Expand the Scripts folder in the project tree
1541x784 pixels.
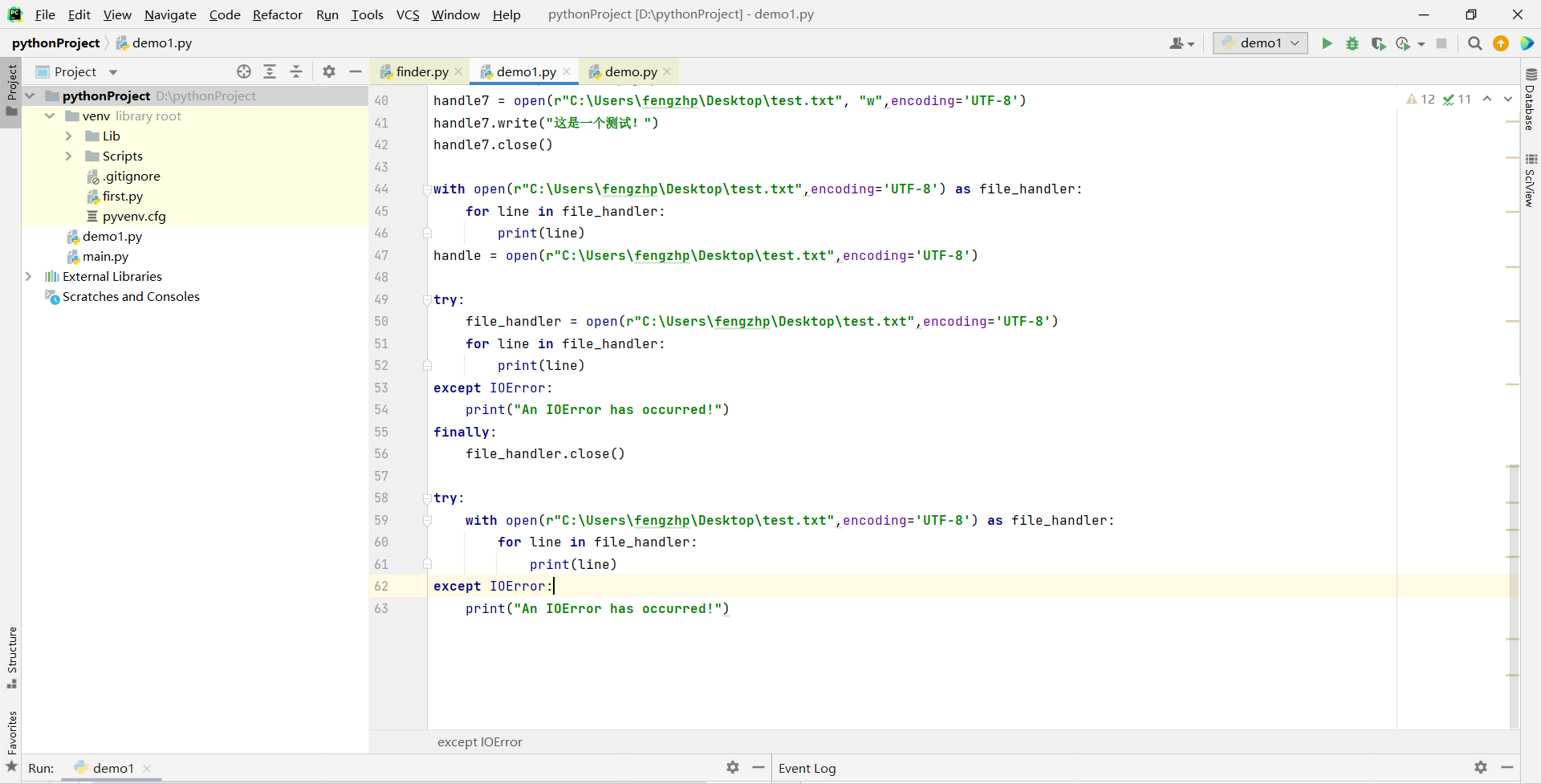[69, 156]
